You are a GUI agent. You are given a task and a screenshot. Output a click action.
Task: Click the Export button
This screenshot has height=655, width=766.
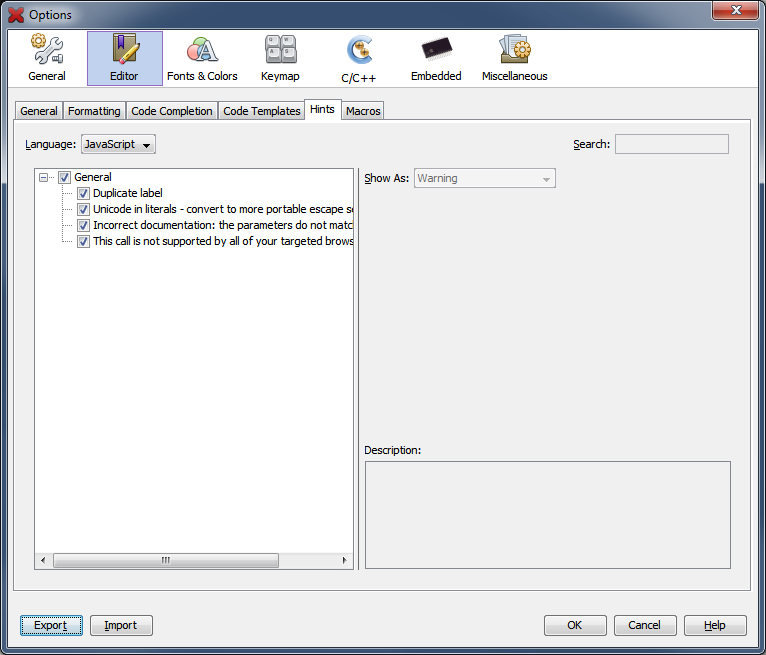[51, 626]
